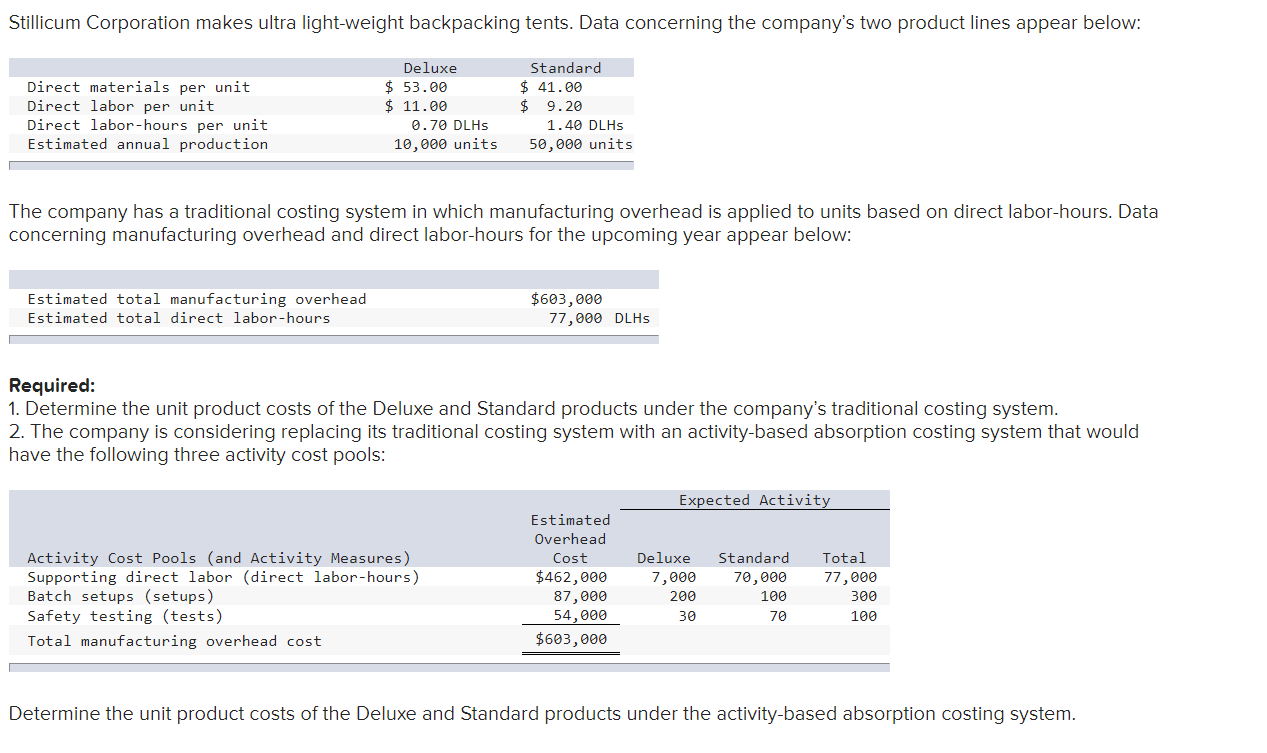Select the '7,000' Deluxe labor-hours value

point(674,577)
